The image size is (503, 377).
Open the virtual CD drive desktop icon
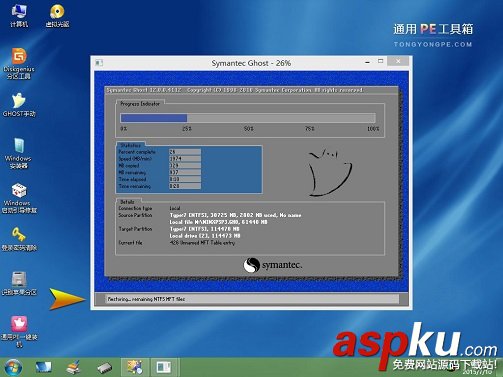coord(57,16)
